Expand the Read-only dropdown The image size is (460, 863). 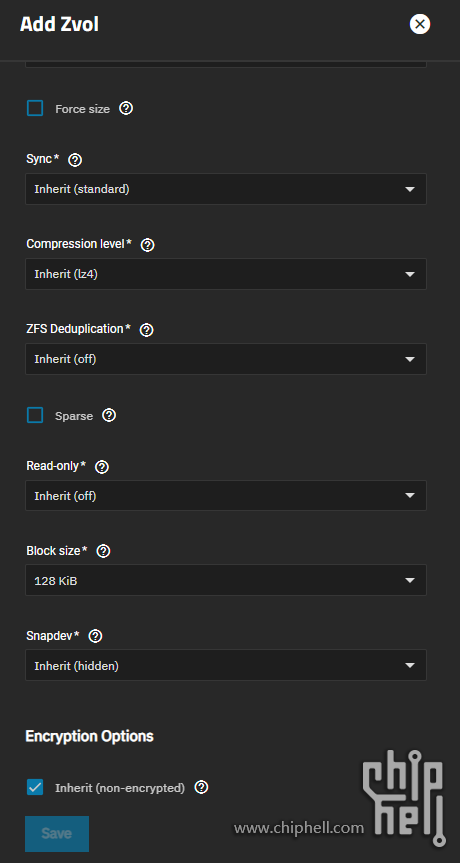pyautogui.click(x=226, y=496)
